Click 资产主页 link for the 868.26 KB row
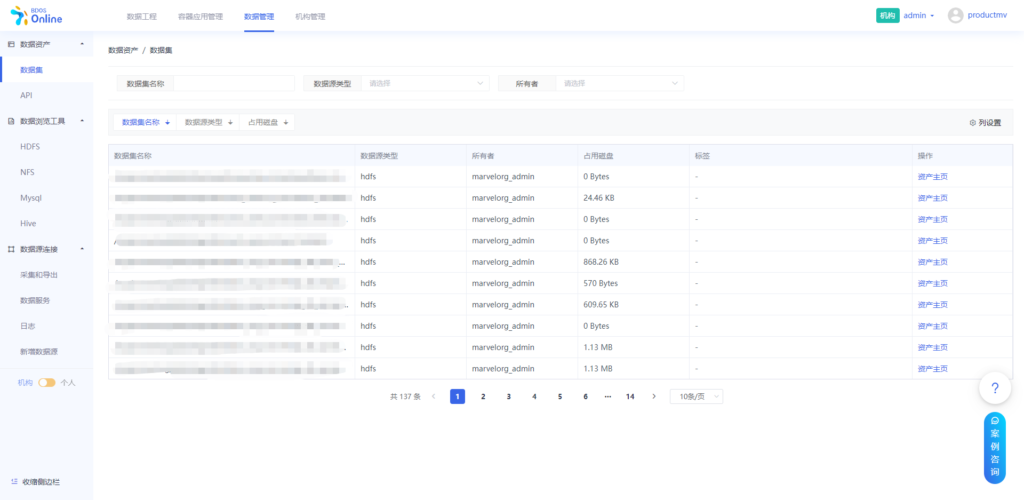 tap(932, 262)
